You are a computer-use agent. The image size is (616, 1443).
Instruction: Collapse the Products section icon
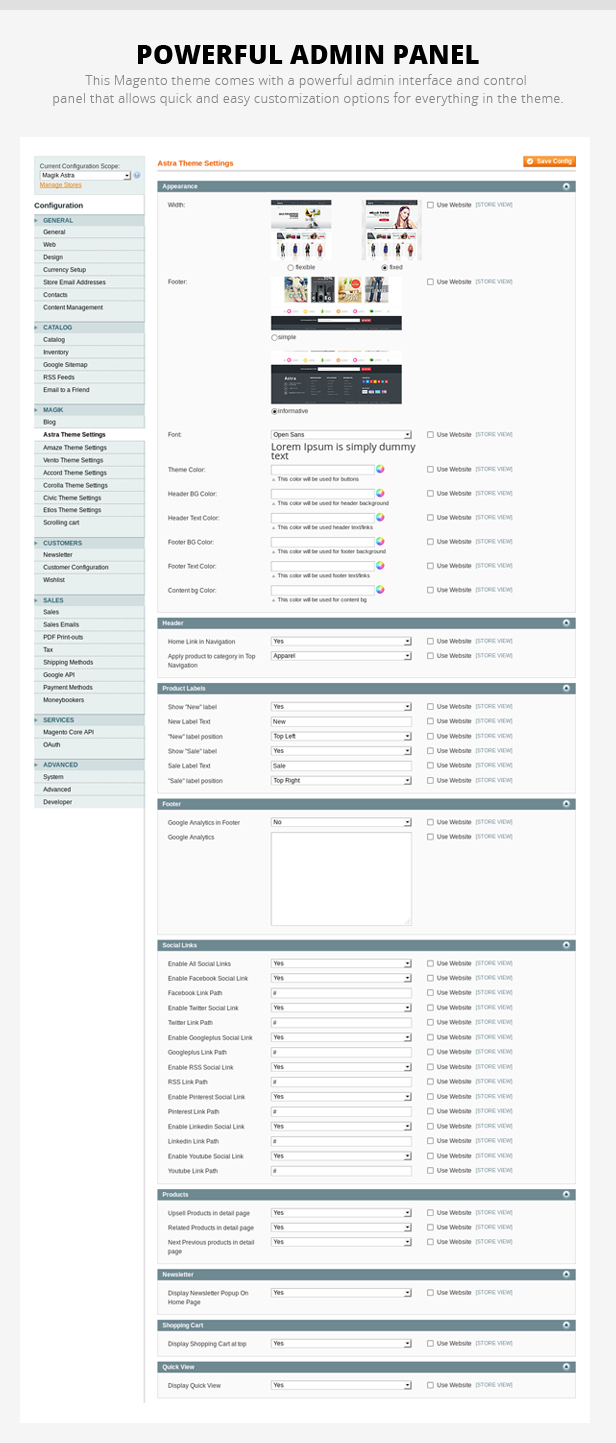(x=567, y=1194)
